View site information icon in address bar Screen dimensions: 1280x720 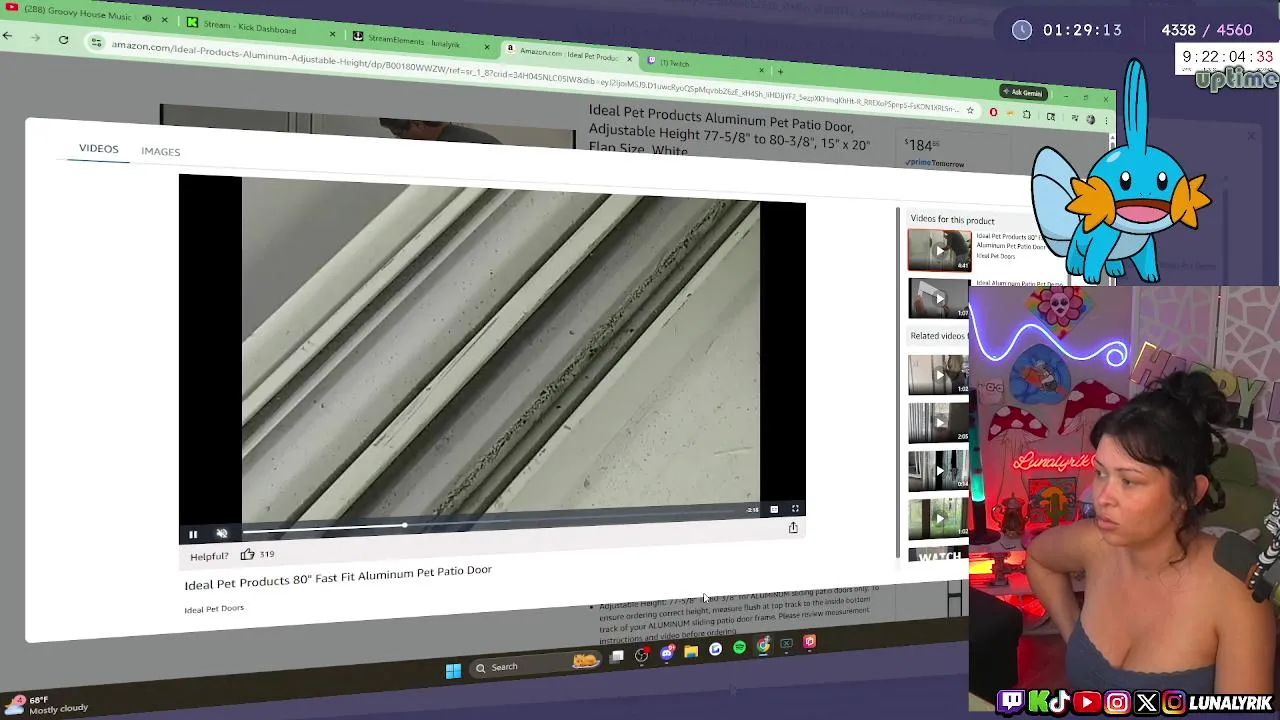tap(96, 42)
